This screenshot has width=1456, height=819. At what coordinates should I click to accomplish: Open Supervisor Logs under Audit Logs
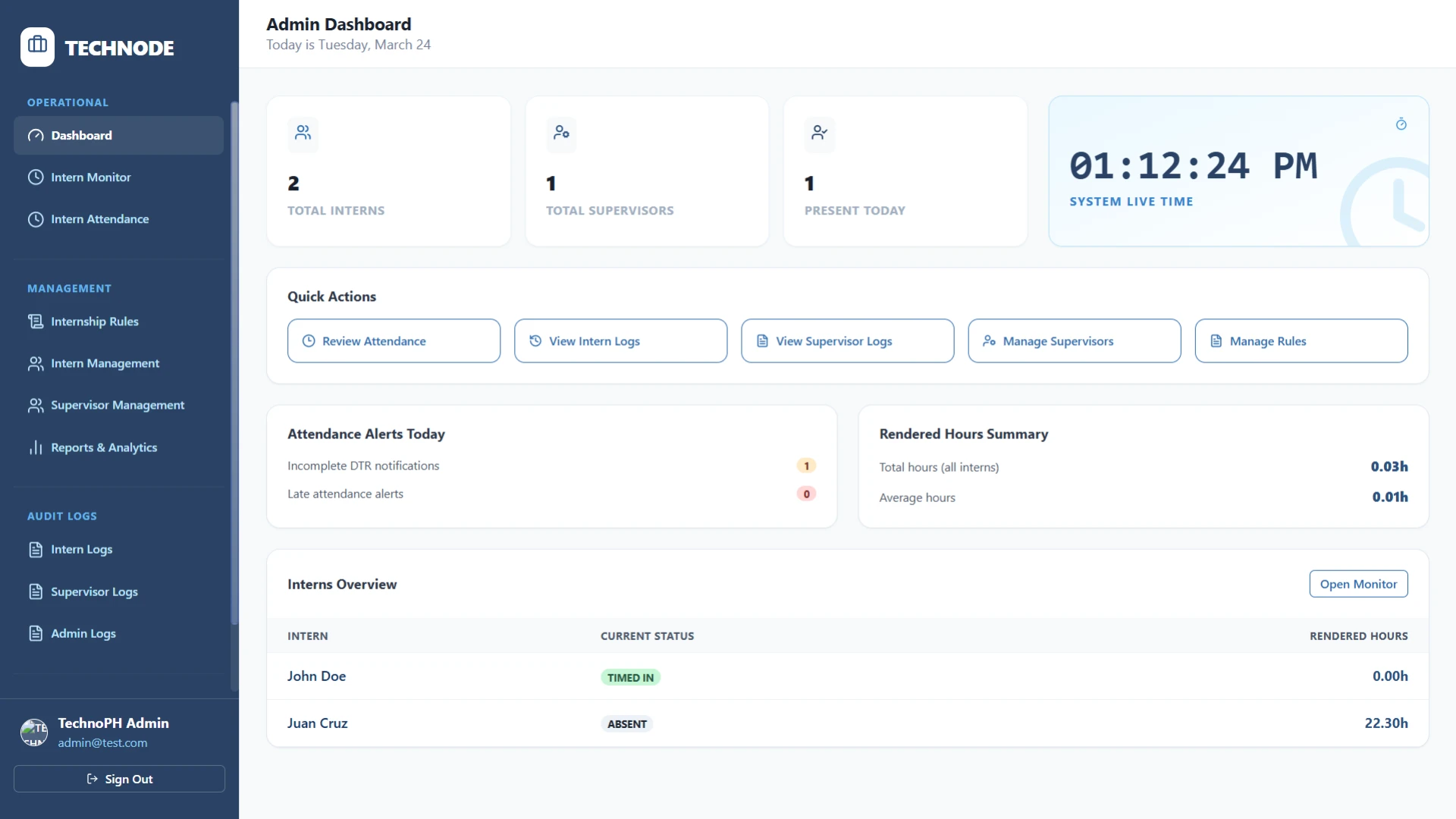118,591
